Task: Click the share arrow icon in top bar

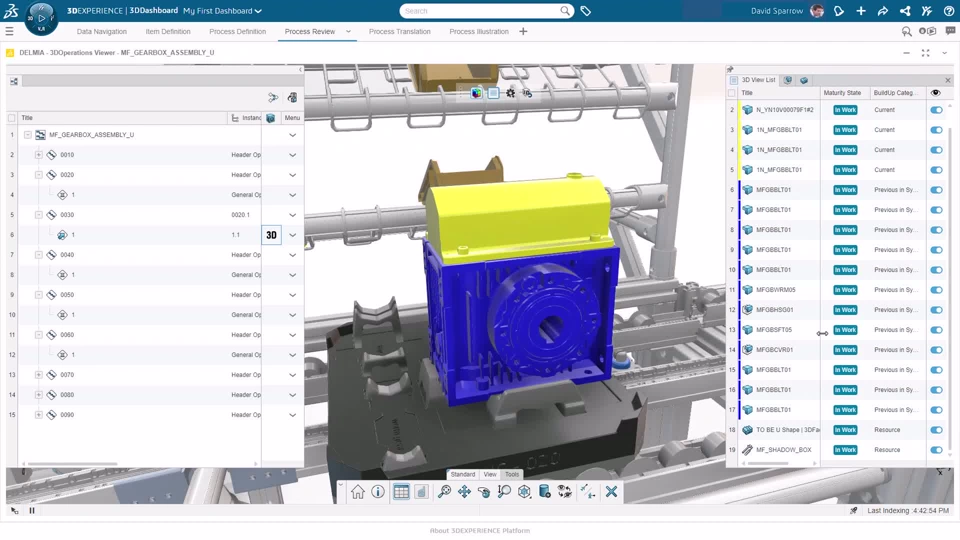Action: click(883, 11)
